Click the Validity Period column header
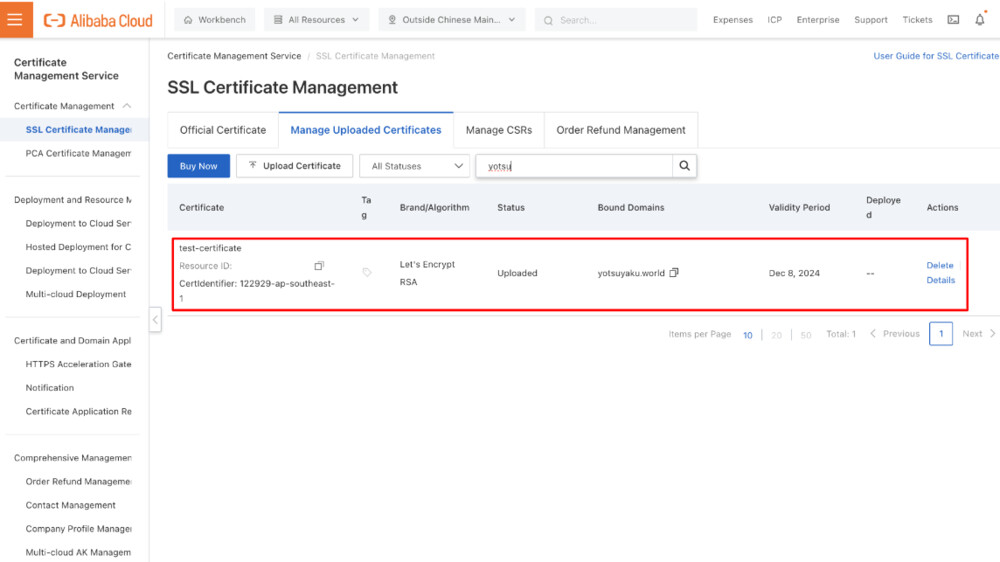 tap(799, 207)
